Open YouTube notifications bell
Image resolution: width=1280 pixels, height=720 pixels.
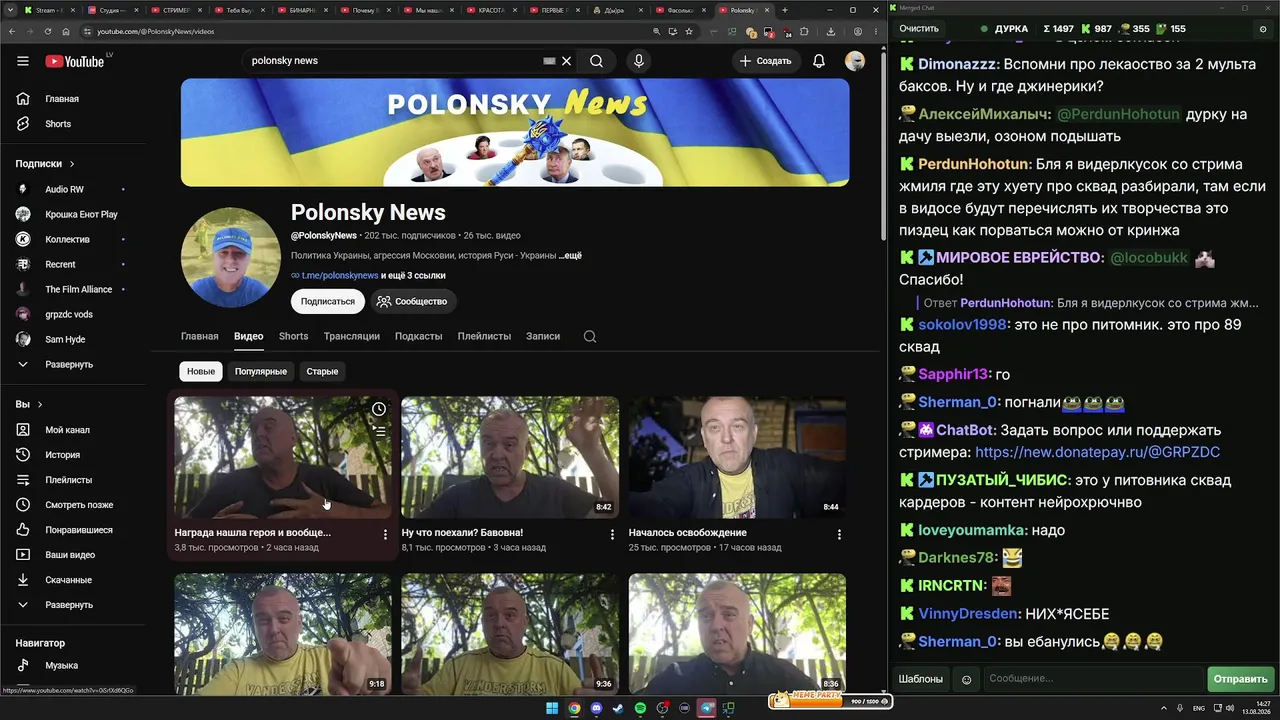[x=819, y=61]
